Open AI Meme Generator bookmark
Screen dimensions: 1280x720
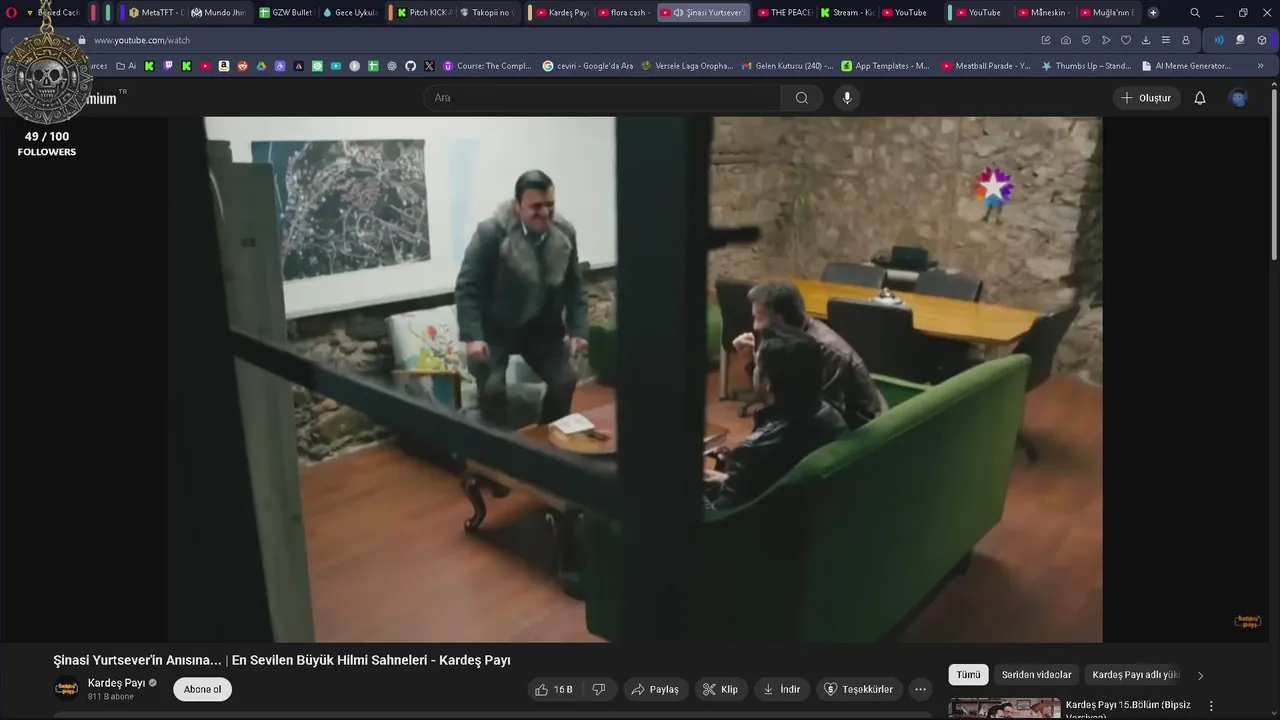pyautogui.click(x=1187, y=66)
